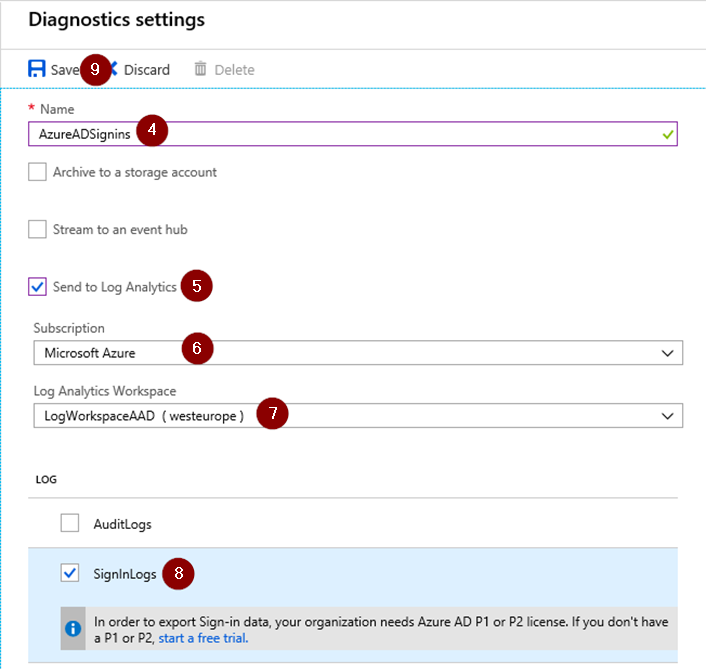Enable the AuditLogs checkbox
706x669 pixels.
(70, 523)
